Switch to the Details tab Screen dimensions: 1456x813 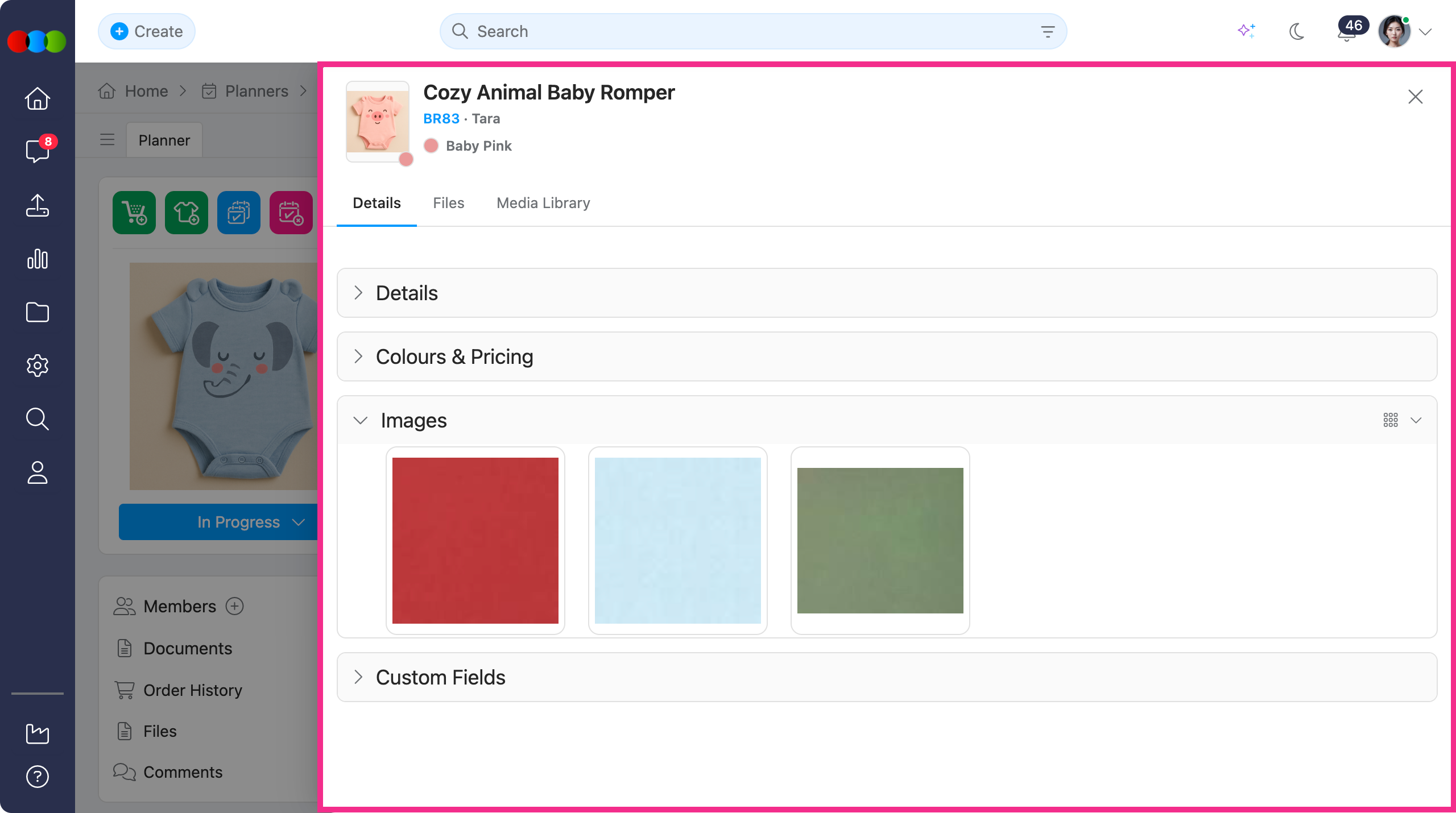(377, 203)
